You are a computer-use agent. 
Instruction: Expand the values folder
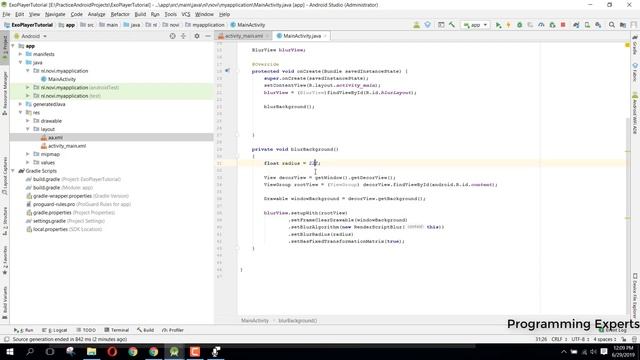[28, 162]
